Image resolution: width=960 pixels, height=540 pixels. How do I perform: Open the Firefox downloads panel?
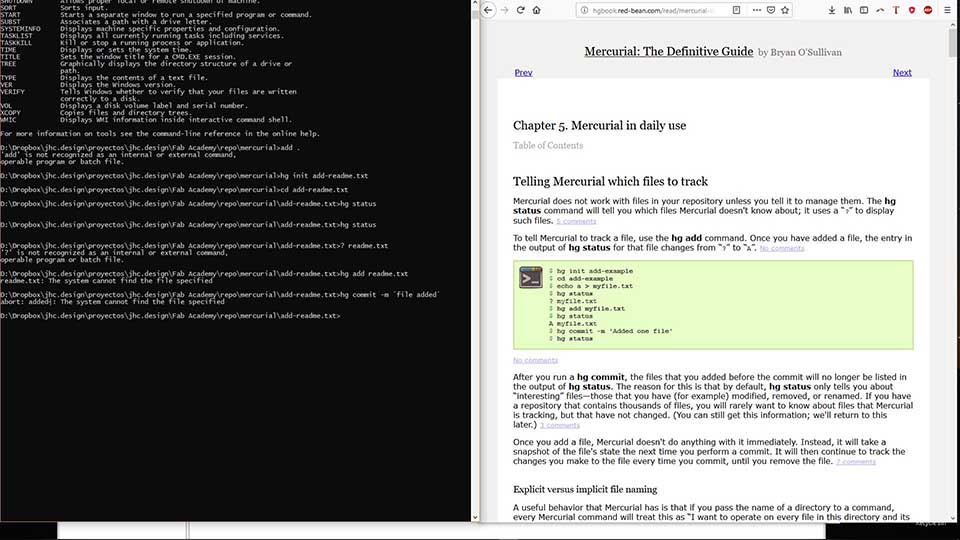point(831,10)
